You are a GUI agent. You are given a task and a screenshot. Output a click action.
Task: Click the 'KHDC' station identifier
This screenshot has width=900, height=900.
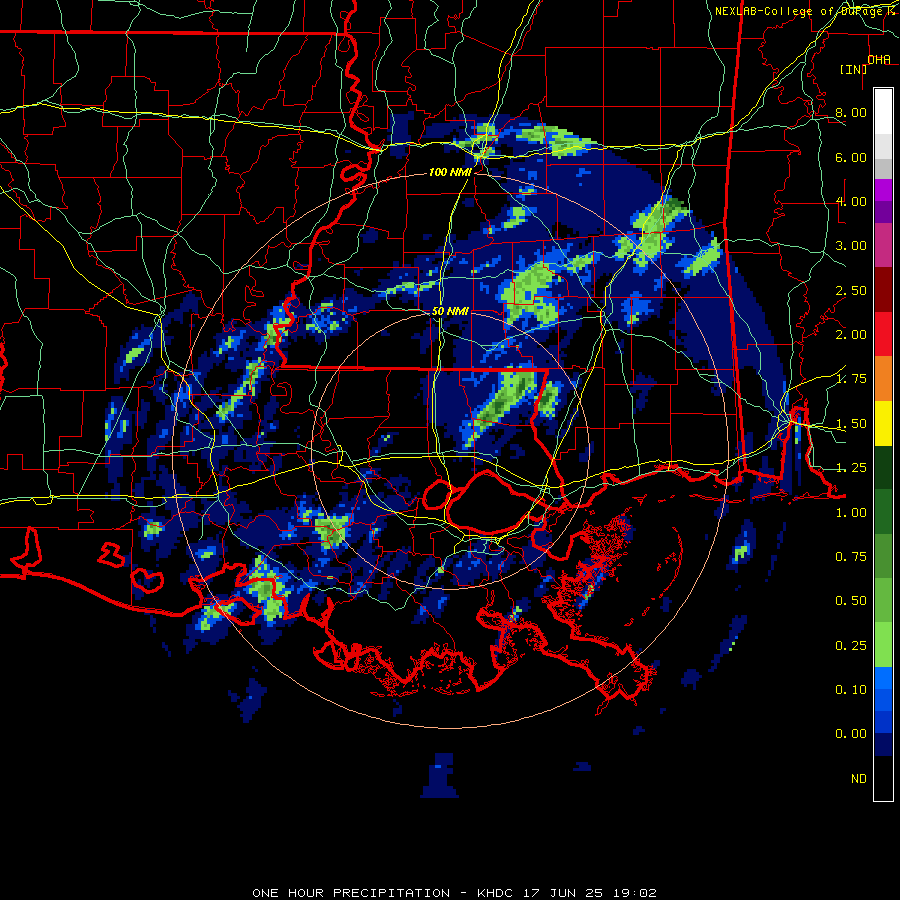click(494, 893)
